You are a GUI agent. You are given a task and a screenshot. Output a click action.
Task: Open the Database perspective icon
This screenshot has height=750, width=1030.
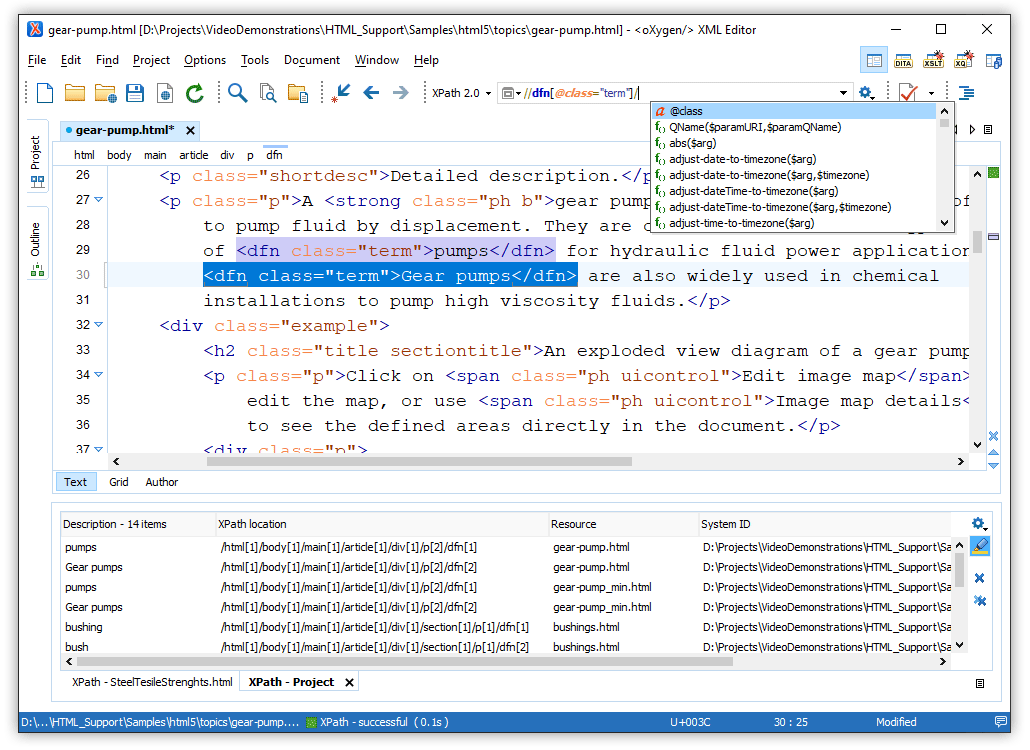click(993, 61)
